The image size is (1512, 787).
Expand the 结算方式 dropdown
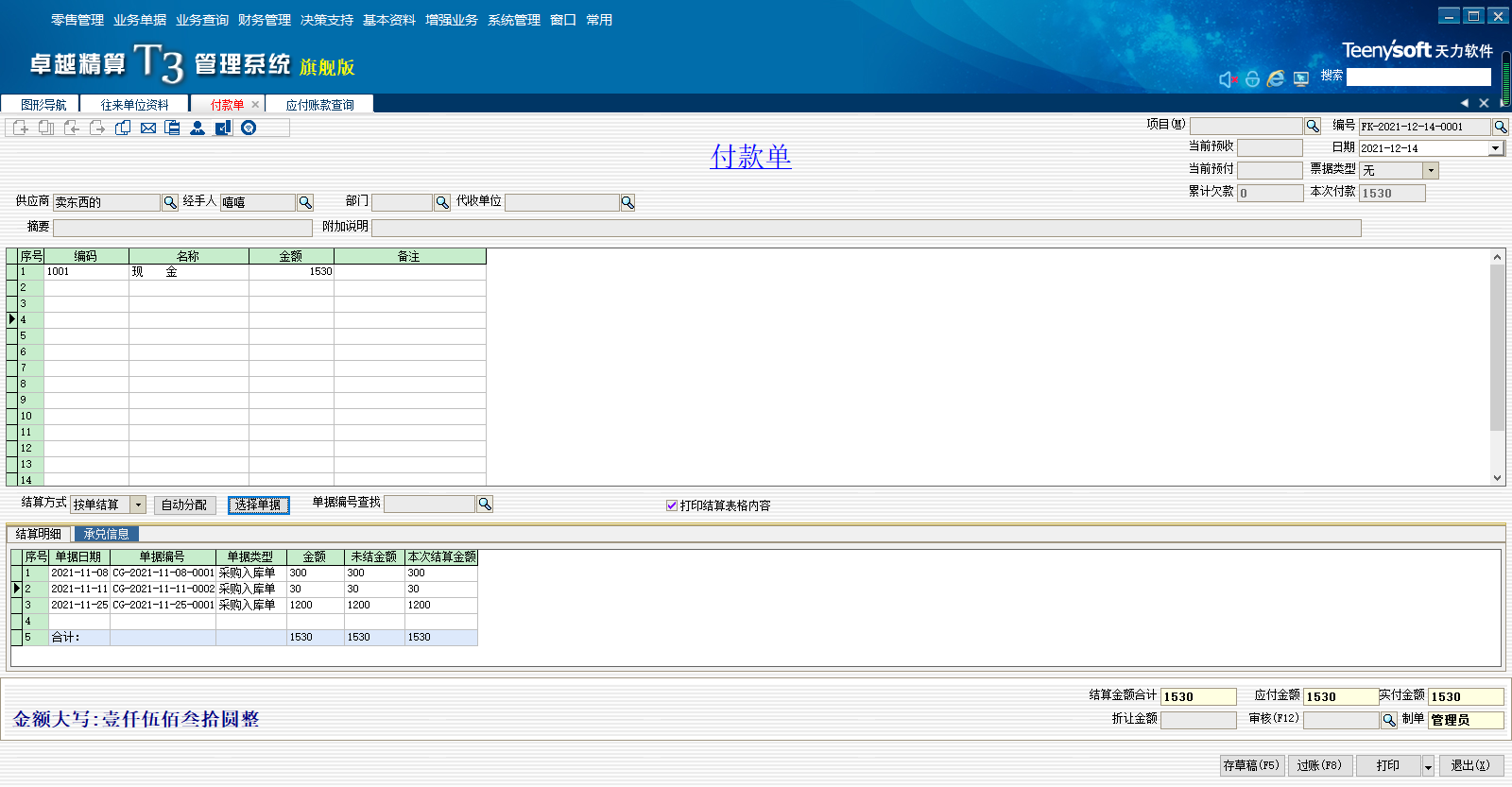(x=138, y=505)
